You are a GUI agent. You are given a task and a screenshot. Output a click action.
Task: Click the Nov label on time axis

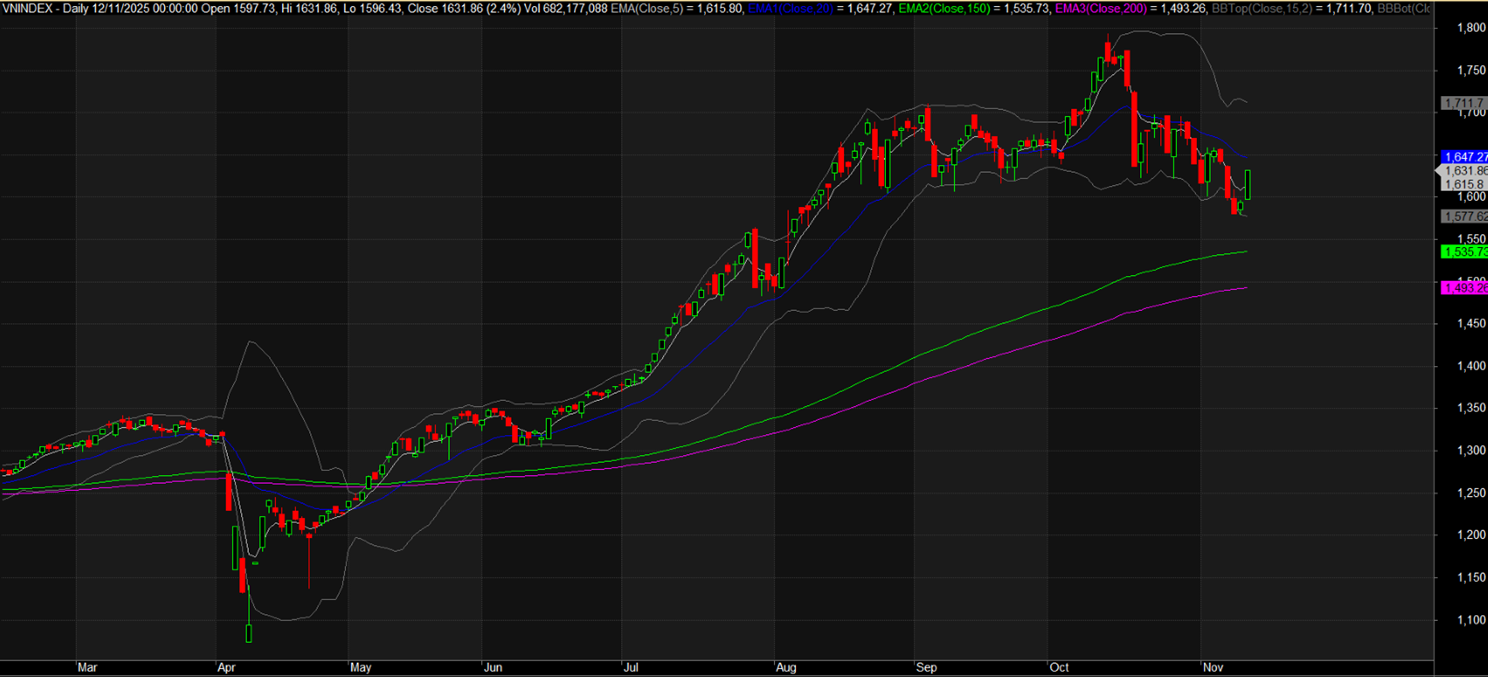click(x=1213, y=666)
